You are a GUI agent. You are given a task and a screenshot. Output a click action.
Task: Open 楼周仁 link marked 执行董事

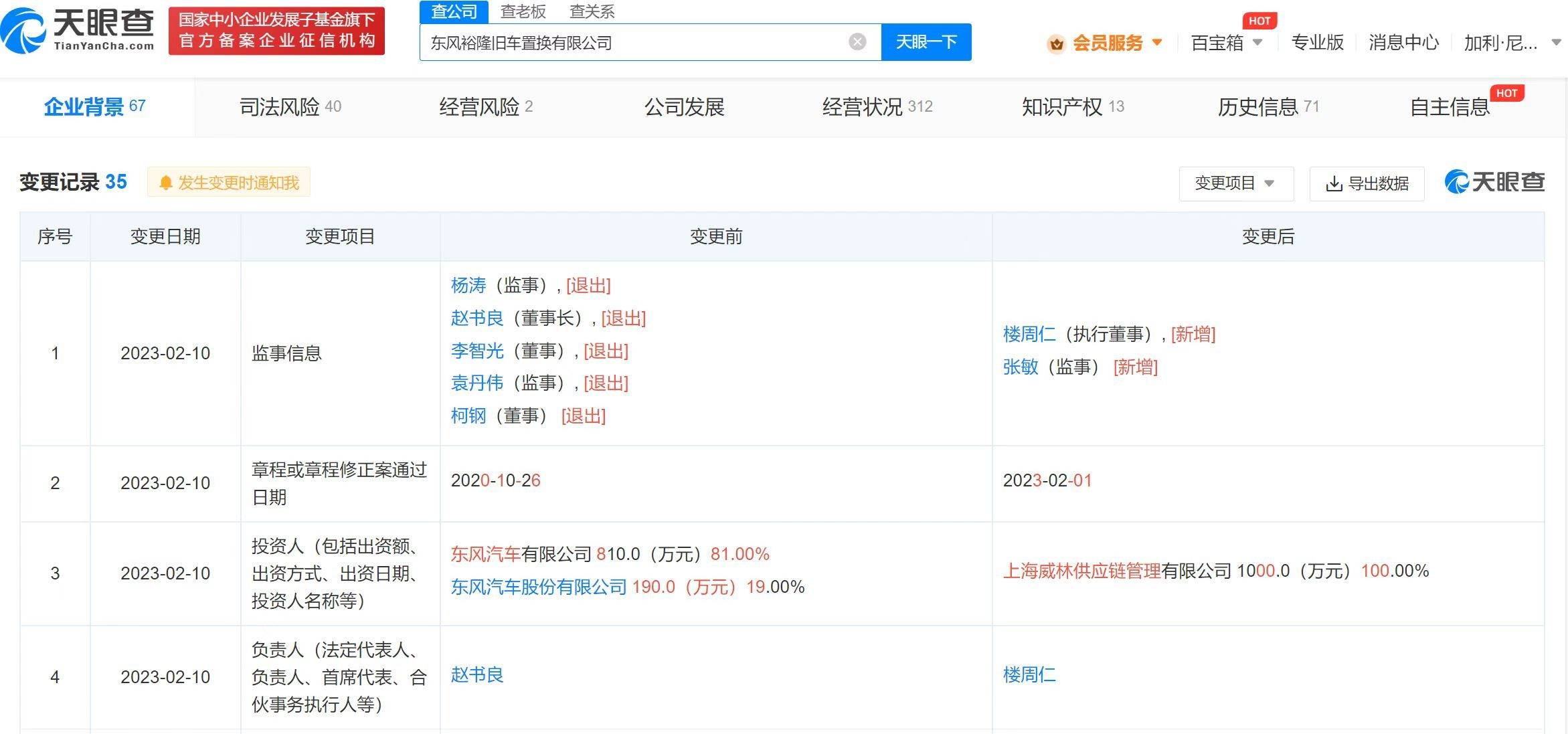(x=1029, y=334)
